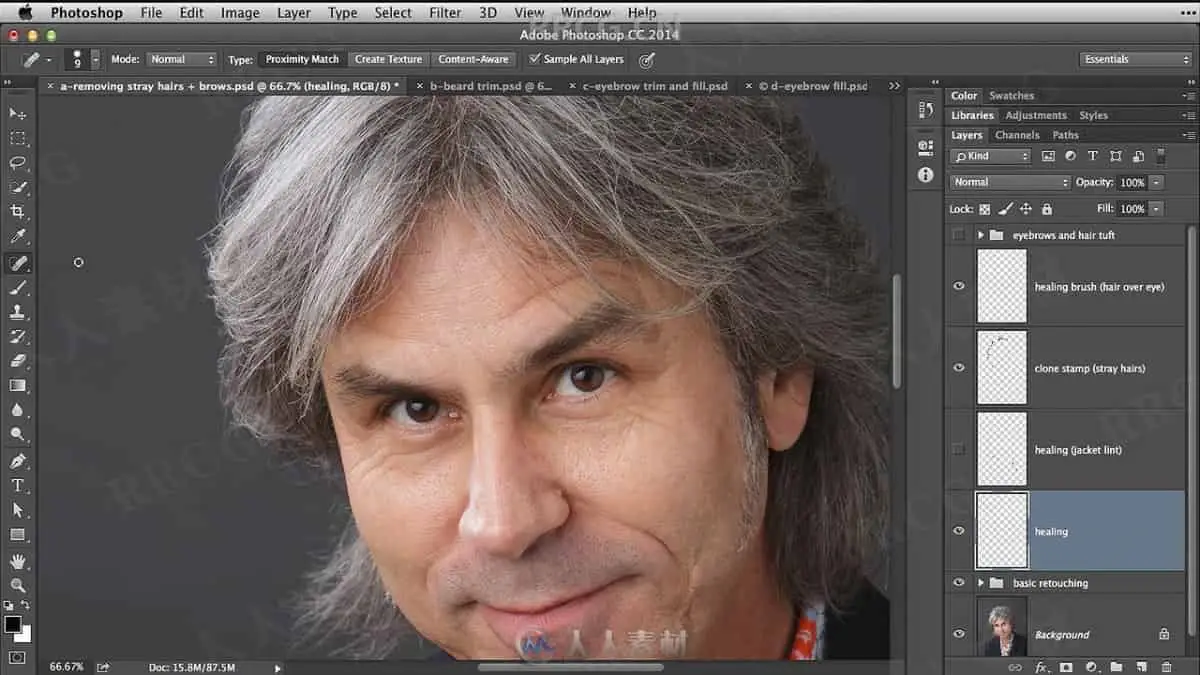Hide the selected 'healing' layer
The image size is (1200, 675).
tap(959, 531)
